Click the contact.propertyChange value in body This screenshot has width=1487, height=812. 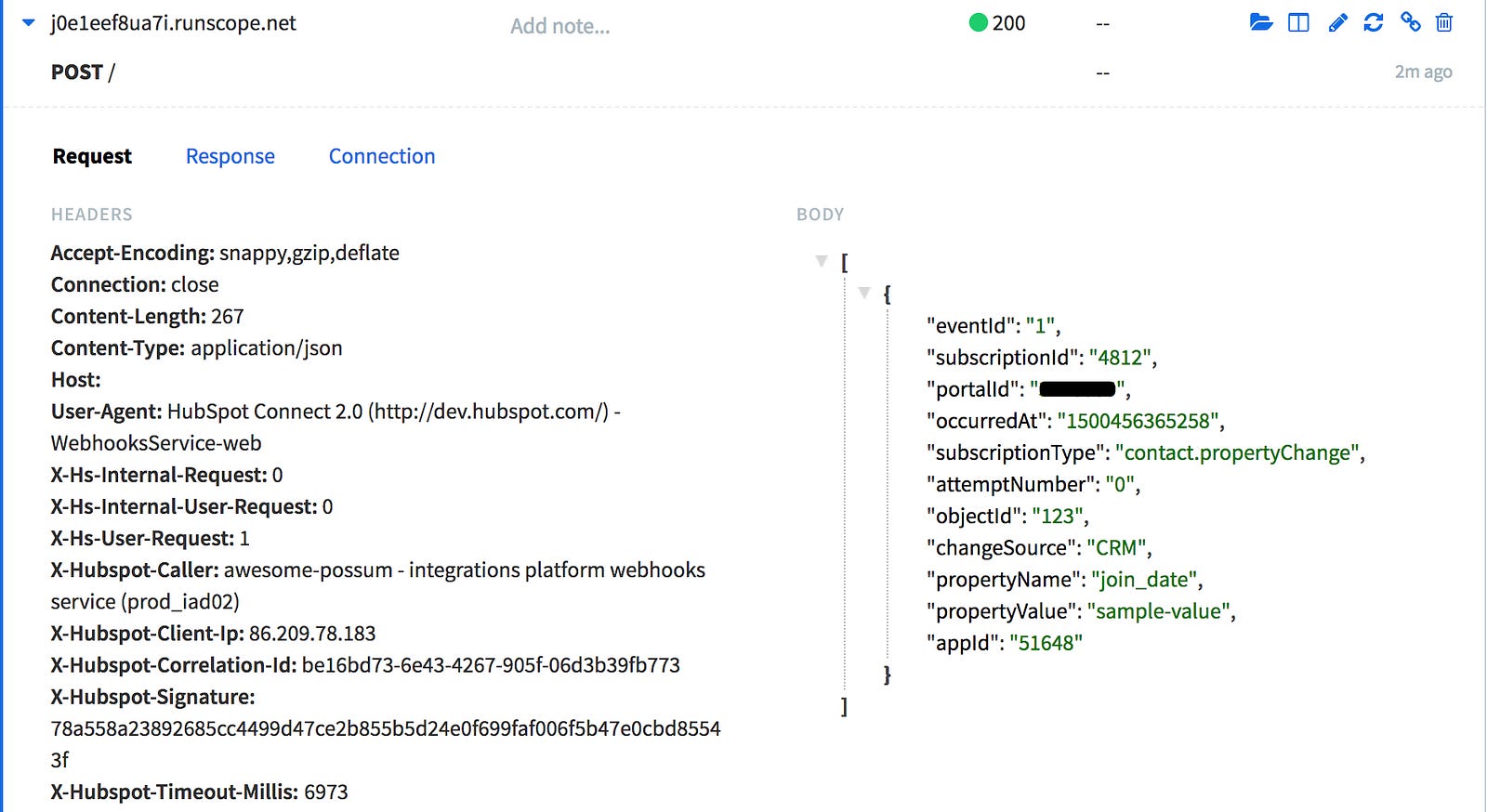1237,452
